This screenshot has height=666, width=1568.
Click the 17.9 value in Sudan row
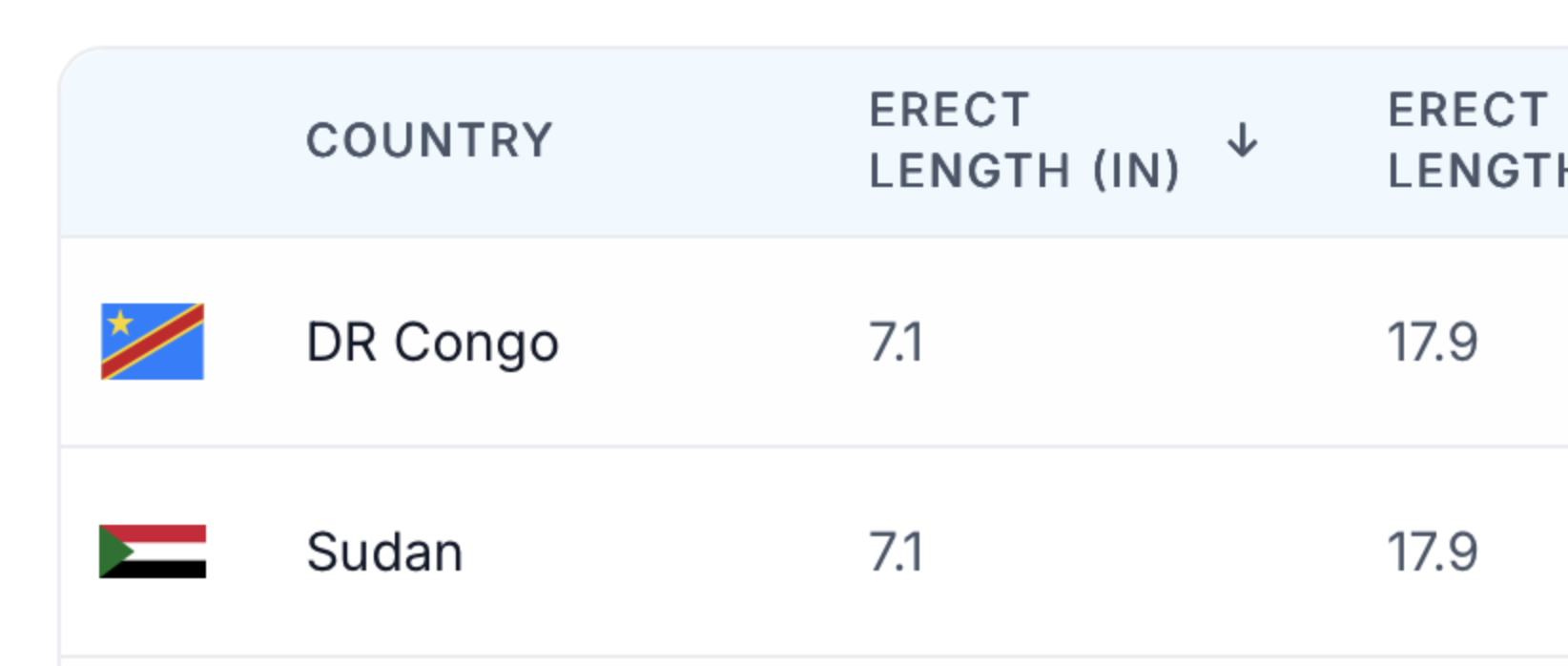tap(1433, 552)
